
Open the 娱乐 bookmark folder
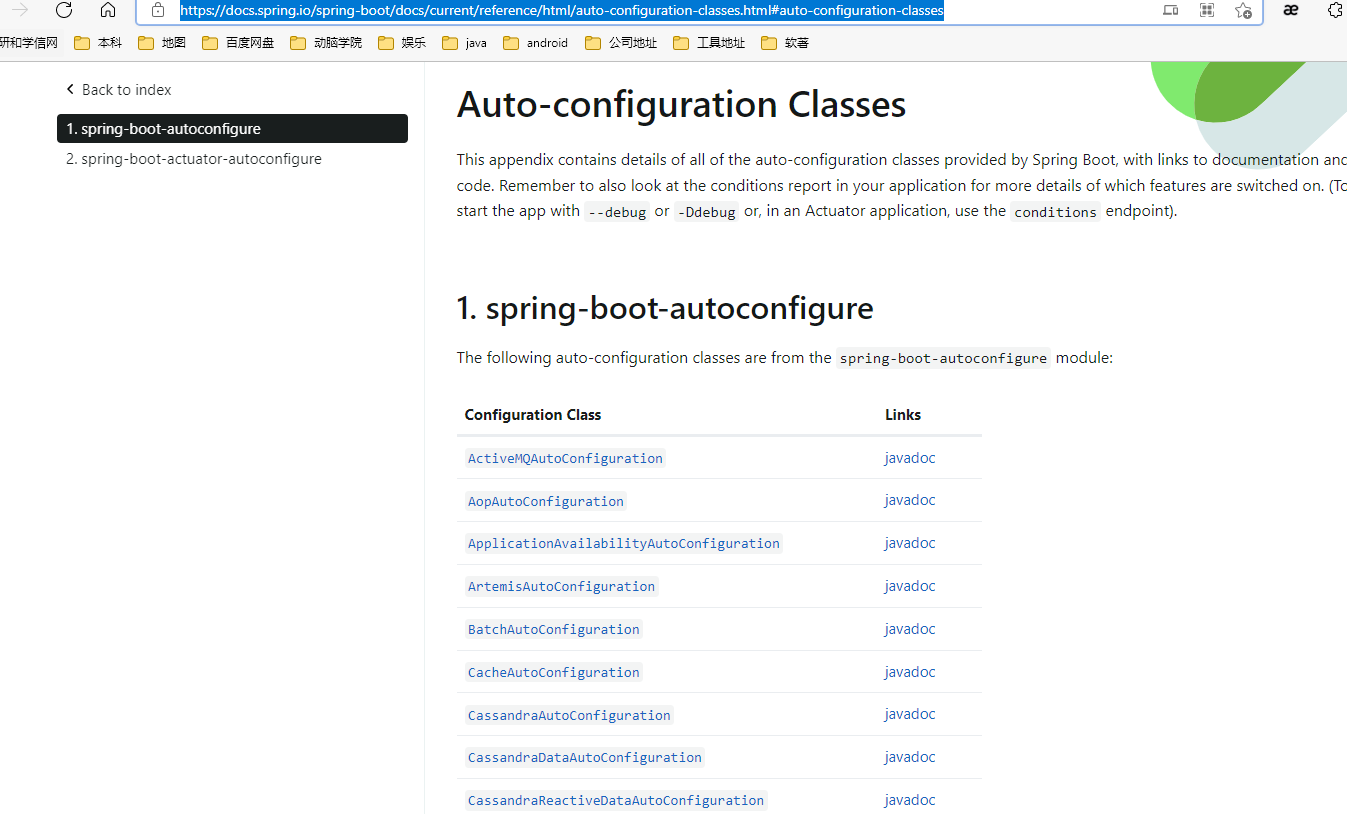[x=402, y=43]
